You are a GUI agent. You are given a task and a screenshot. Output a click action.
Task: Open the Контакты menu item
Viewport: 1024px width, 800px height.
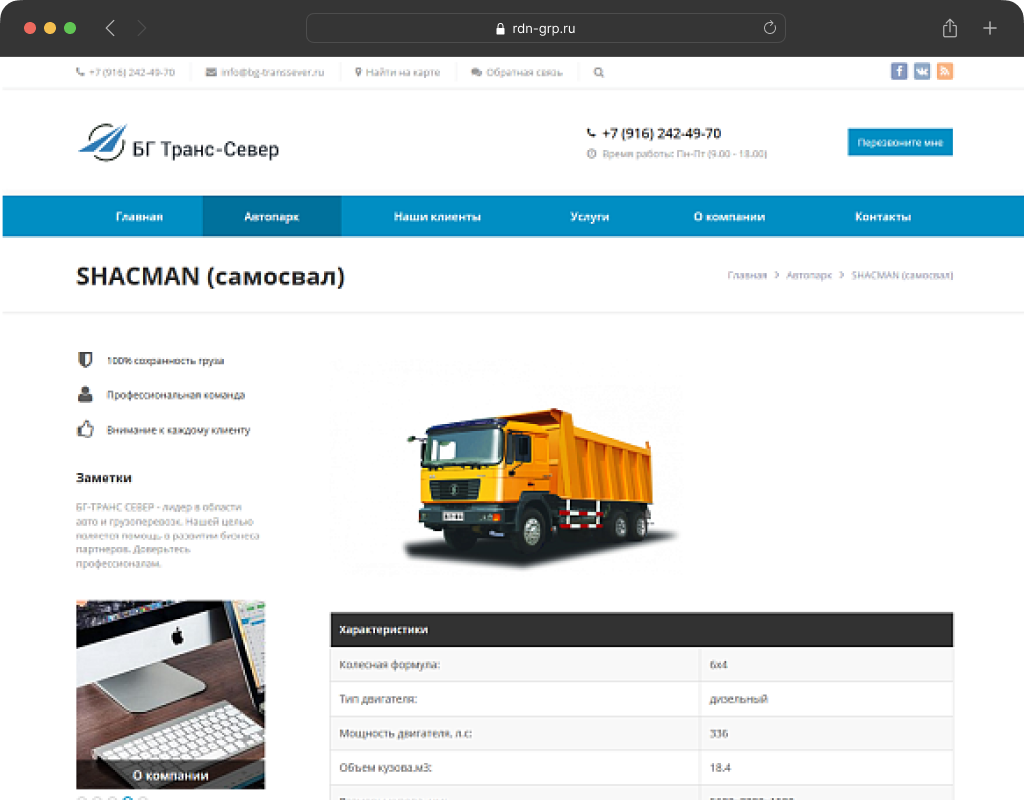click(883, 216)
